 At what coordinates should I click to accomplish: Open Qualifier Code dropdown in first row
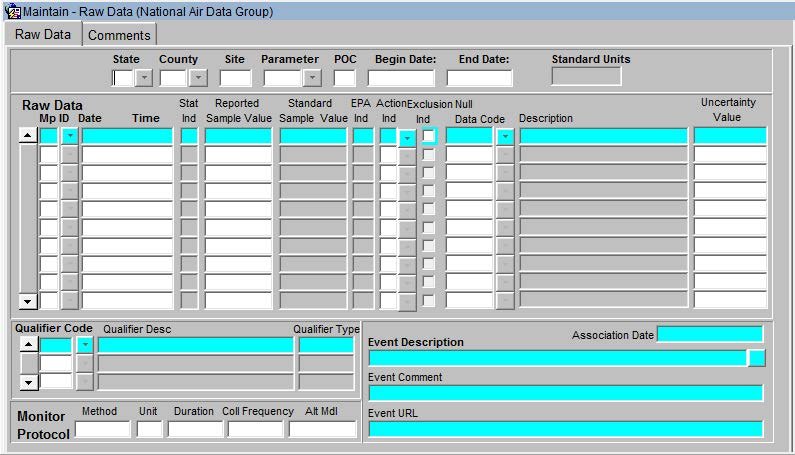(x=85, y=345)
